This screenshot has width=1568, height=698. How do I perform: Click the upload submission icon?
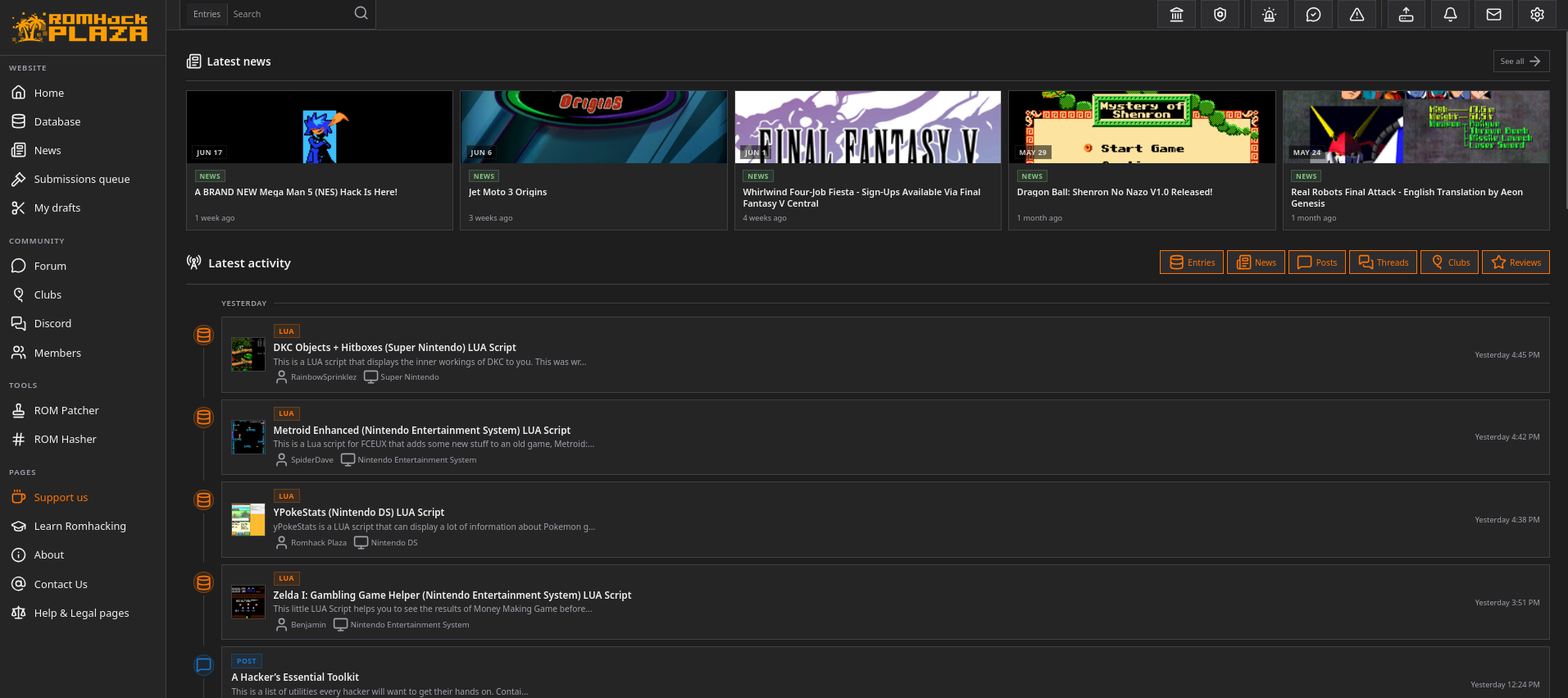(1406, 15)
